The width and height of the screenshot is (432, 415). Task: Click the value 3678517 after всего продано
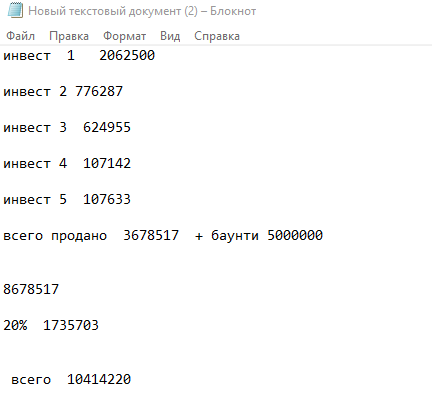pyautogui.click(x=151, y=235)
